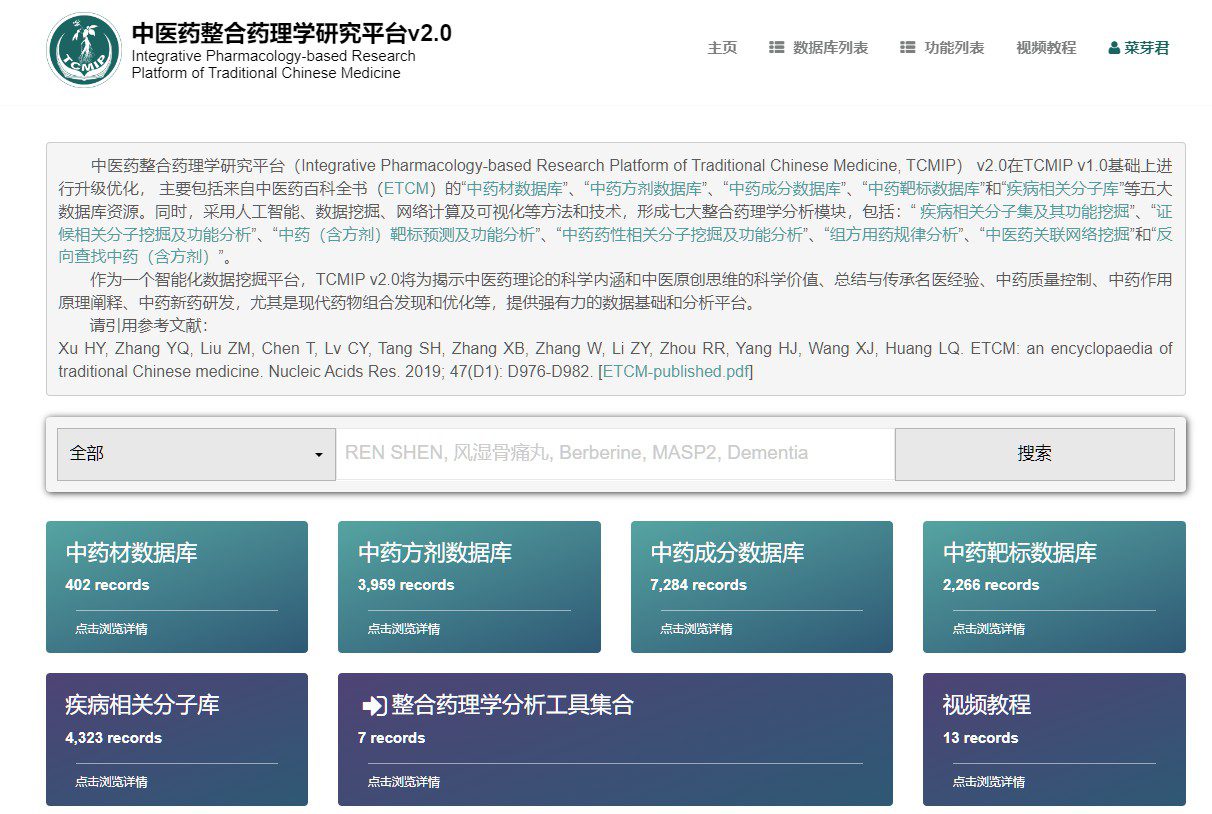Open the ETCM-published.pdf link

[675, 372]
